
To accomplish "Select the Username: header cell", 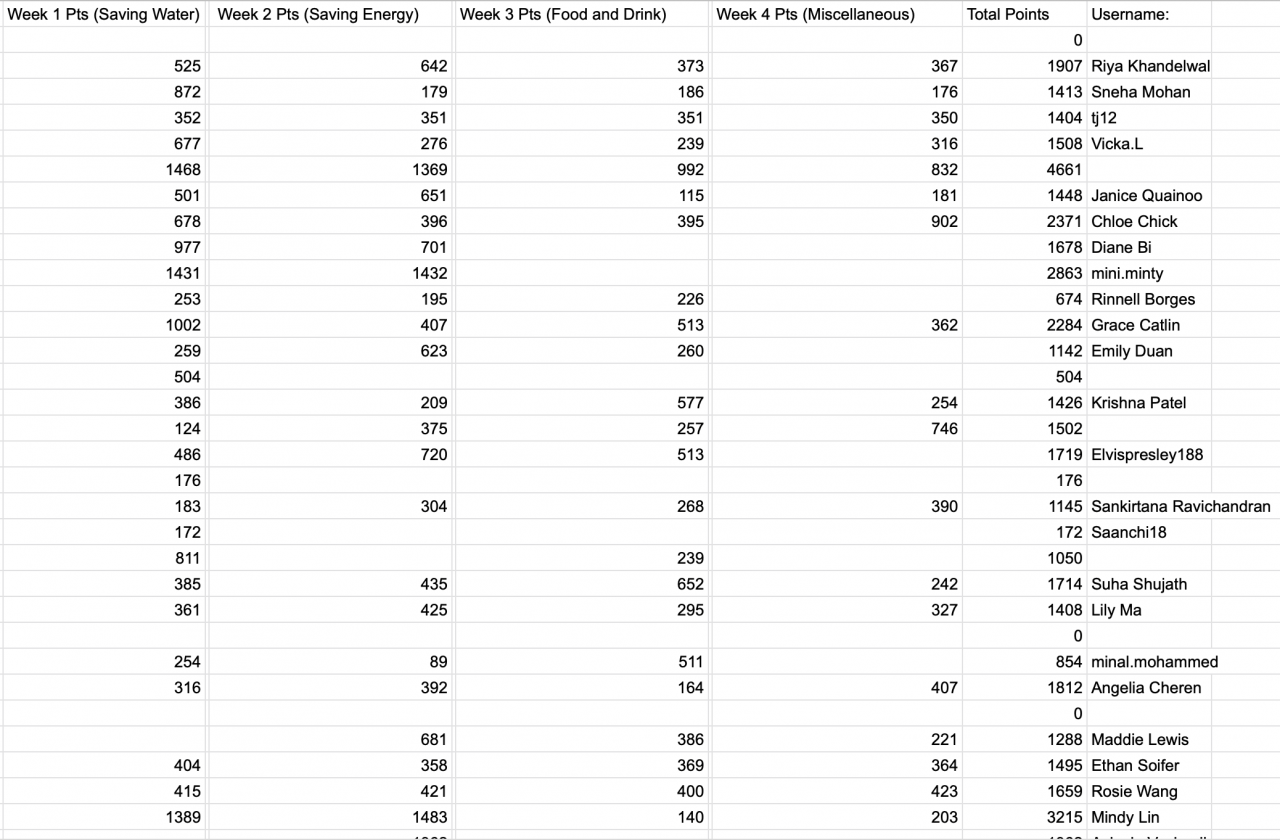I will point(1130,14).
